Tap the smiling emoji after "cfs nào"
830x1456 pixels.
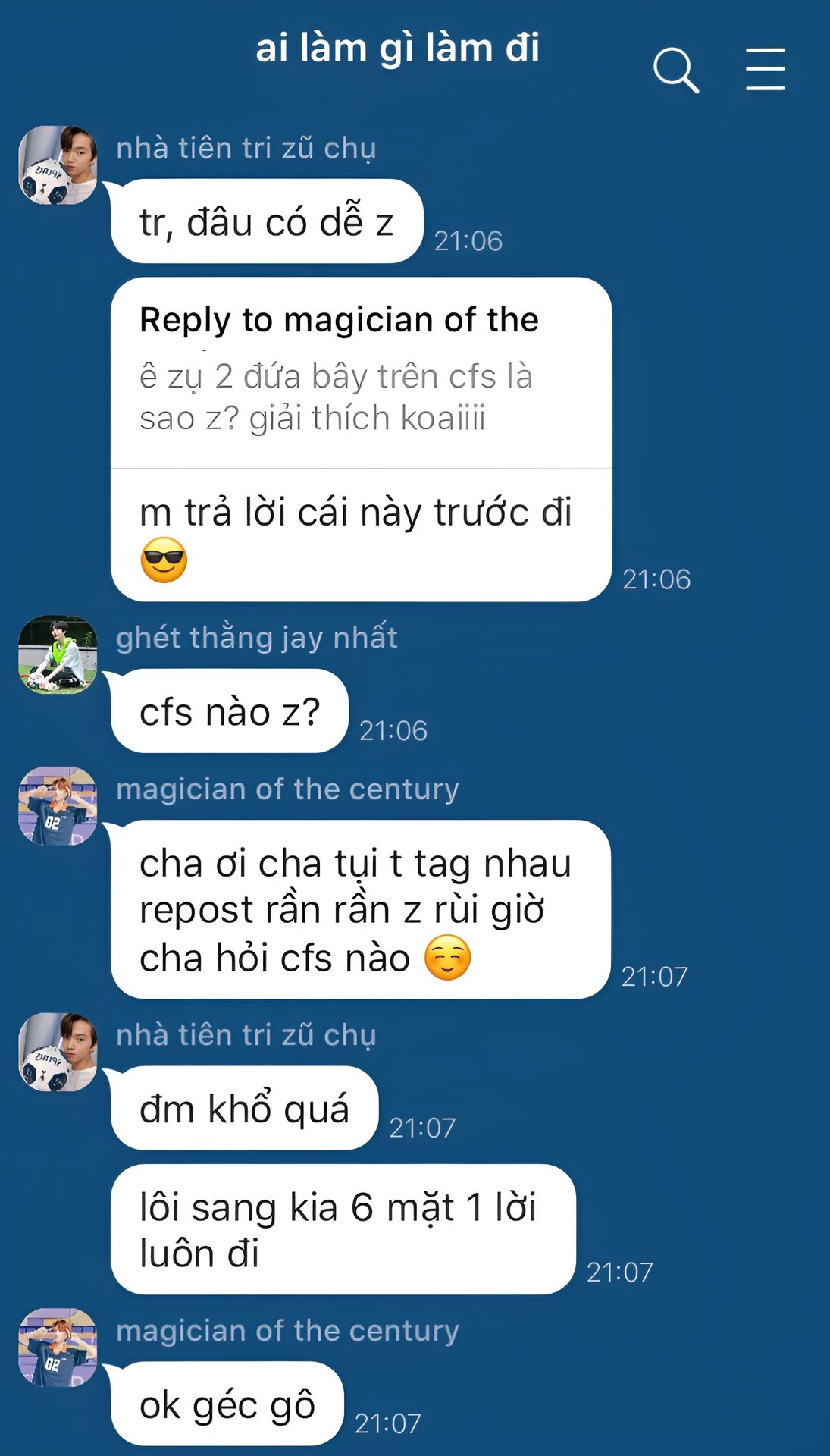tap(447, 958)
